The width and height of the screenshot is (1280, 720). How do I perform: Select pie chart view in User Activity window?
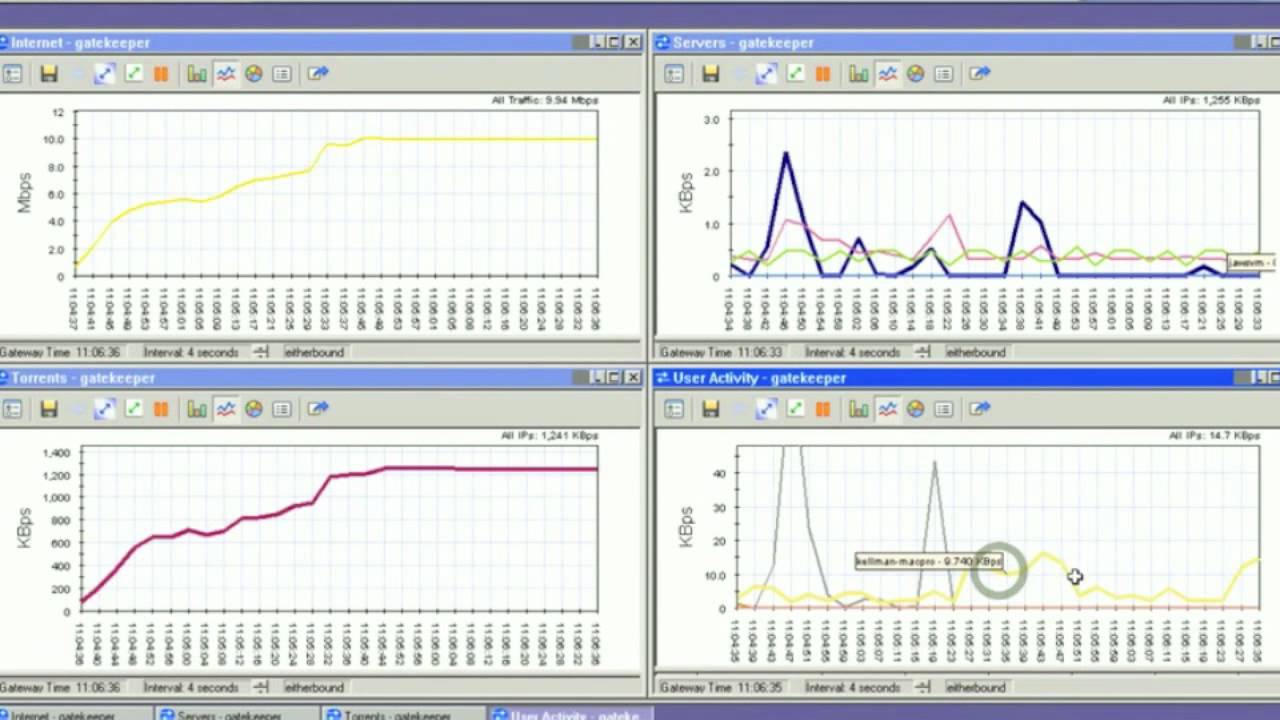(916, 409)
